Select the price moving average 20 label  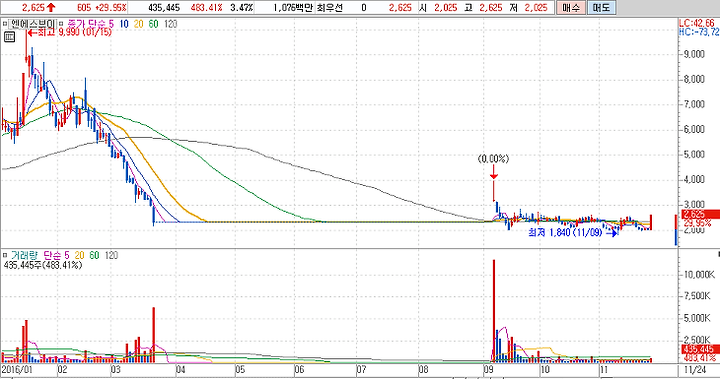[139, 24]
